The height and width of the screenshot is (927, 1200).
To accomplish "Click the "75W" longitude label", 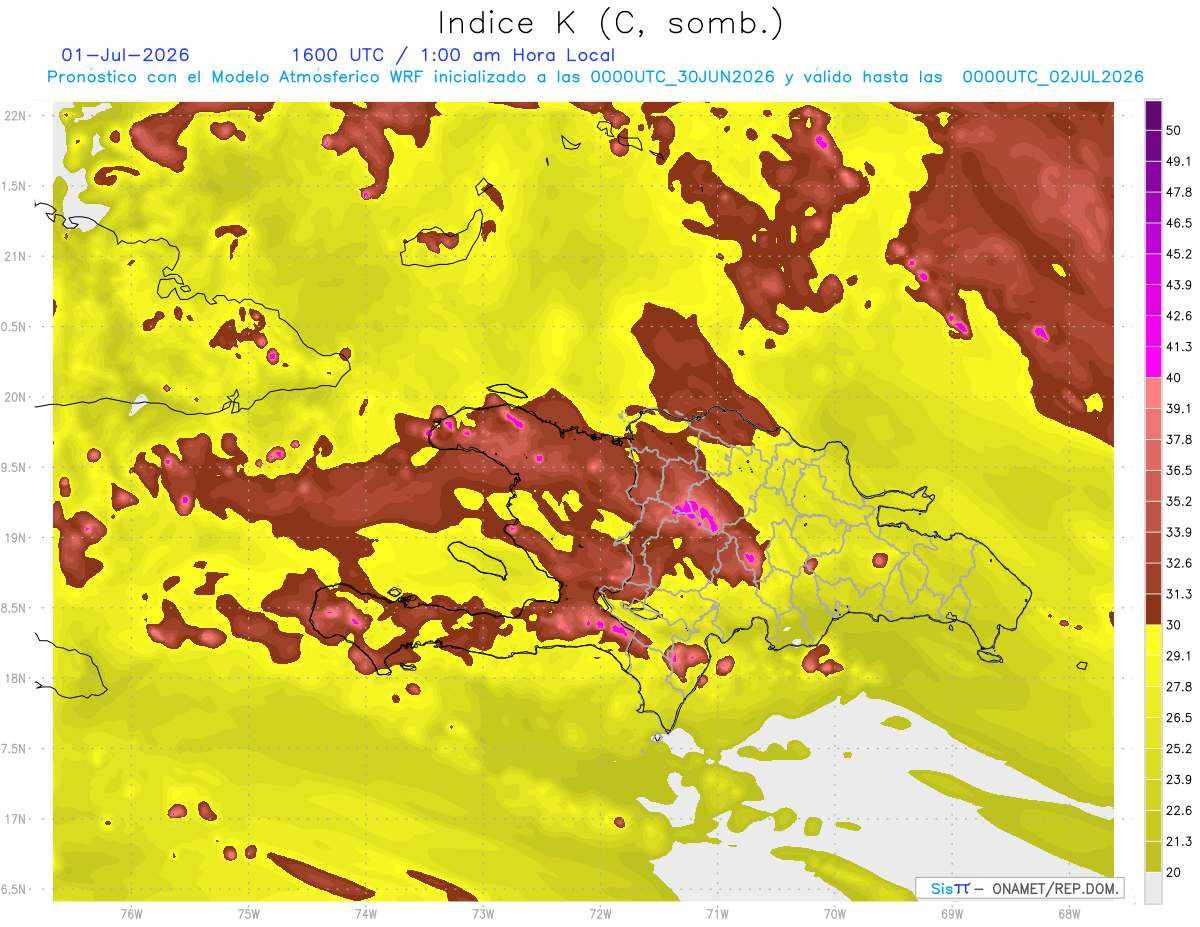I will [x=248, y=914].
